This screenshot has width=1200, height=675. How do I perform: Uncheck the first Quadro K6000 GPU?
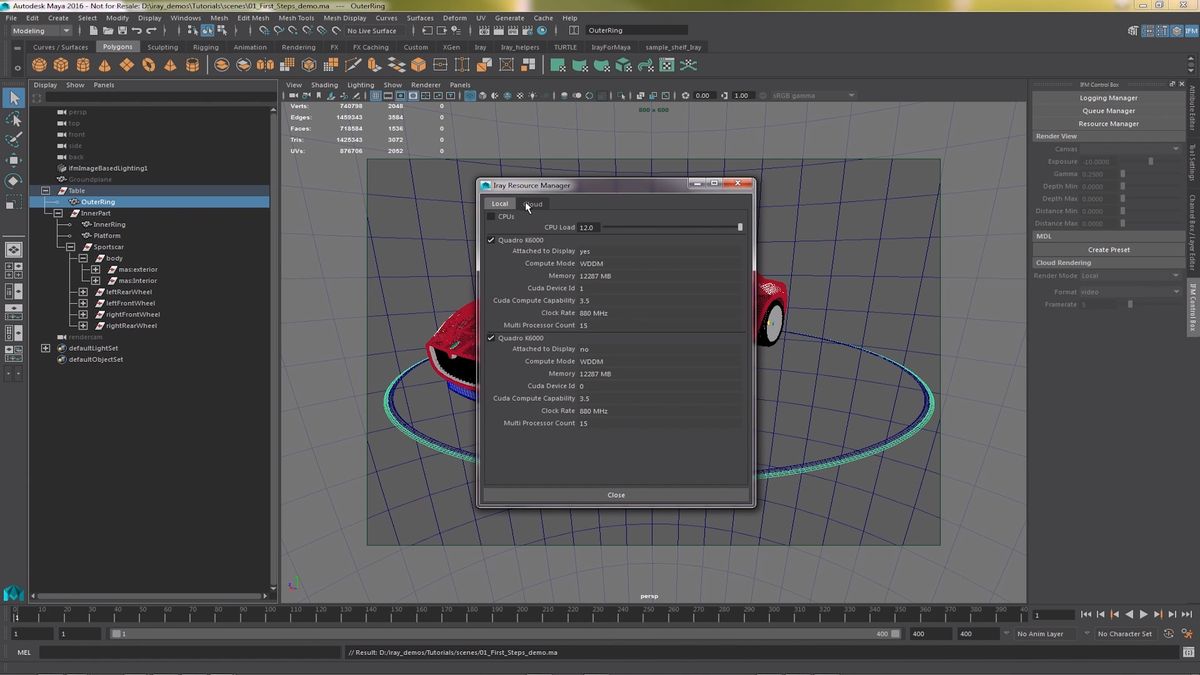[x=491, y=240]
